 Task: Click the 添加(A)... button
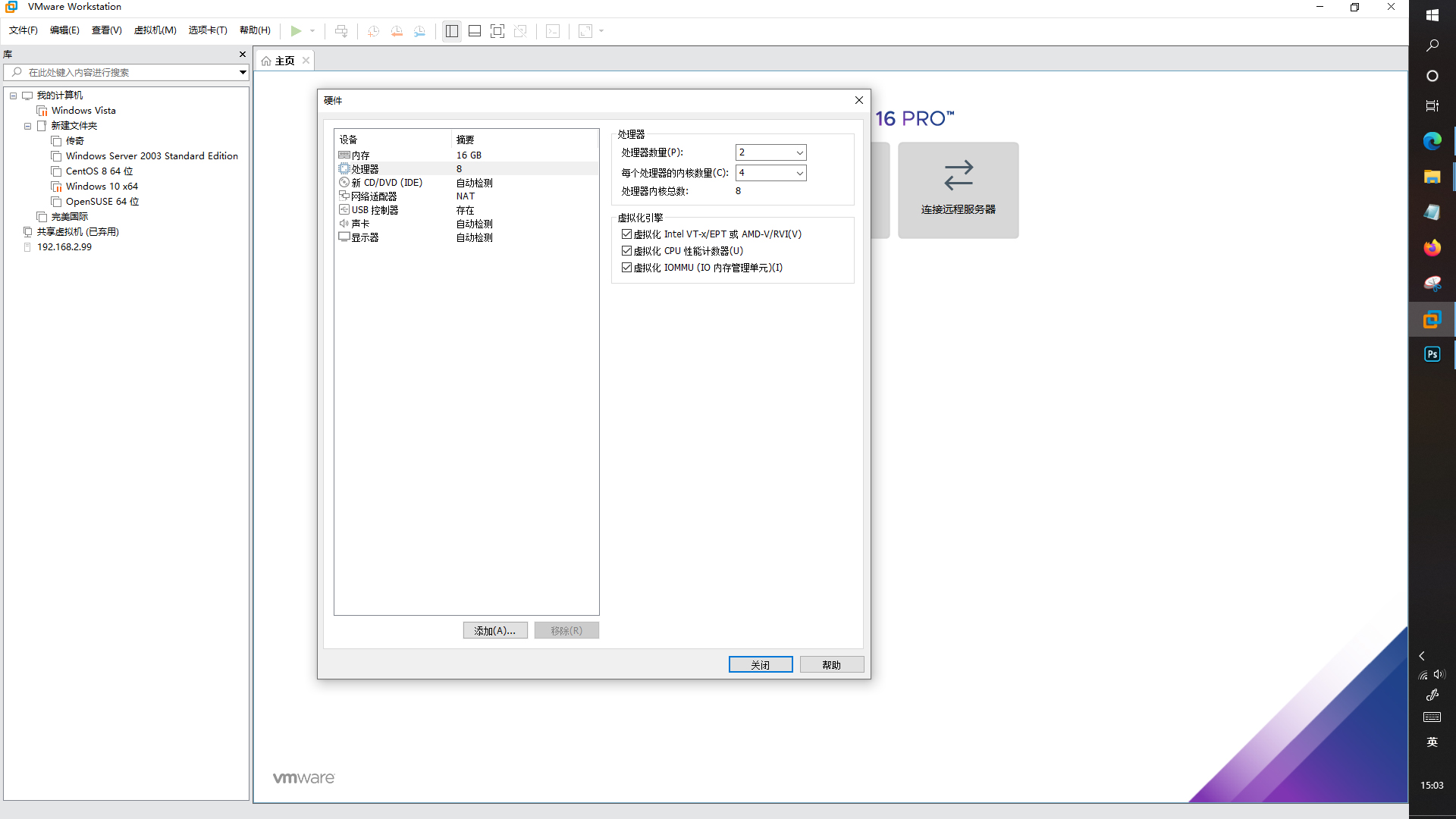(x=495, y=631)
